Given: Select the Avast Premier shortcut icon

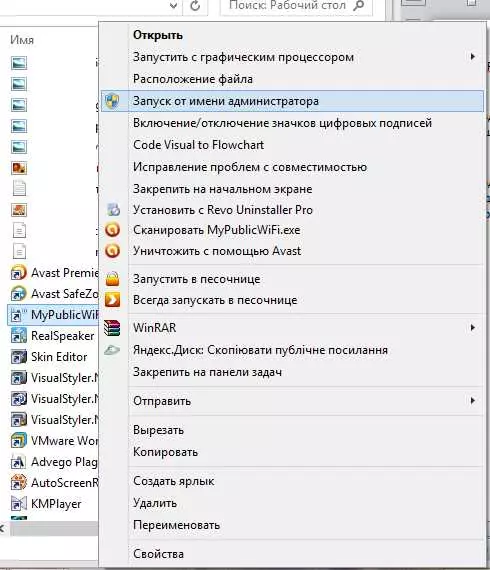Looking at the screenshot, I should click(19, 272).
